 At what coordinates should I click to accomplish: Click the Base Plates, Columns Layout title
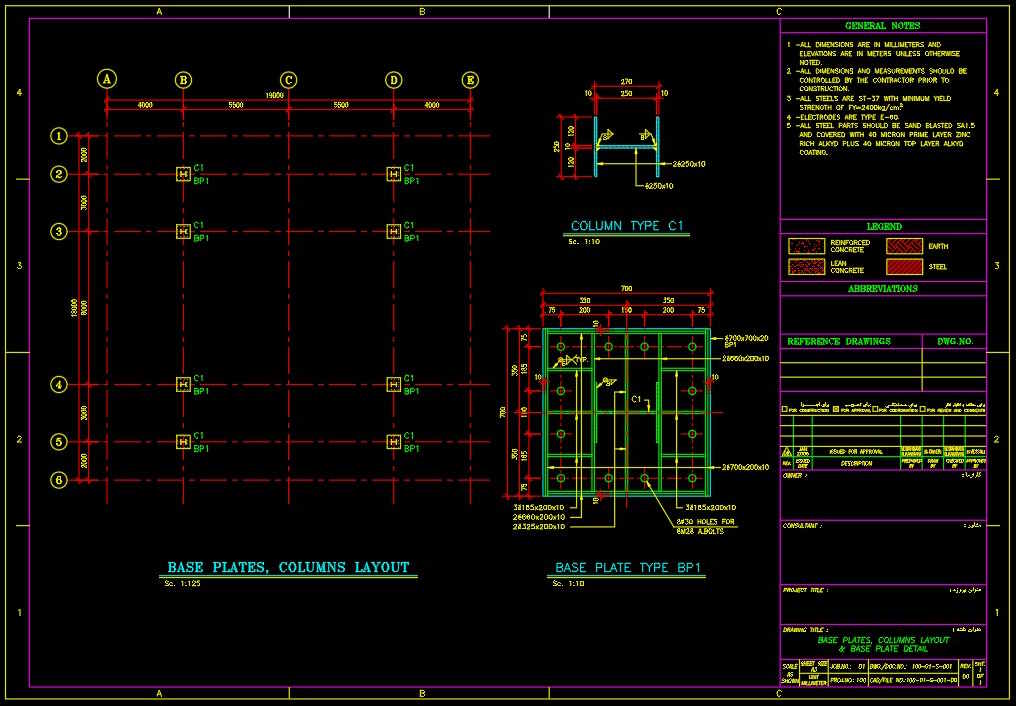pyautogui.click(x=288, y=567)
